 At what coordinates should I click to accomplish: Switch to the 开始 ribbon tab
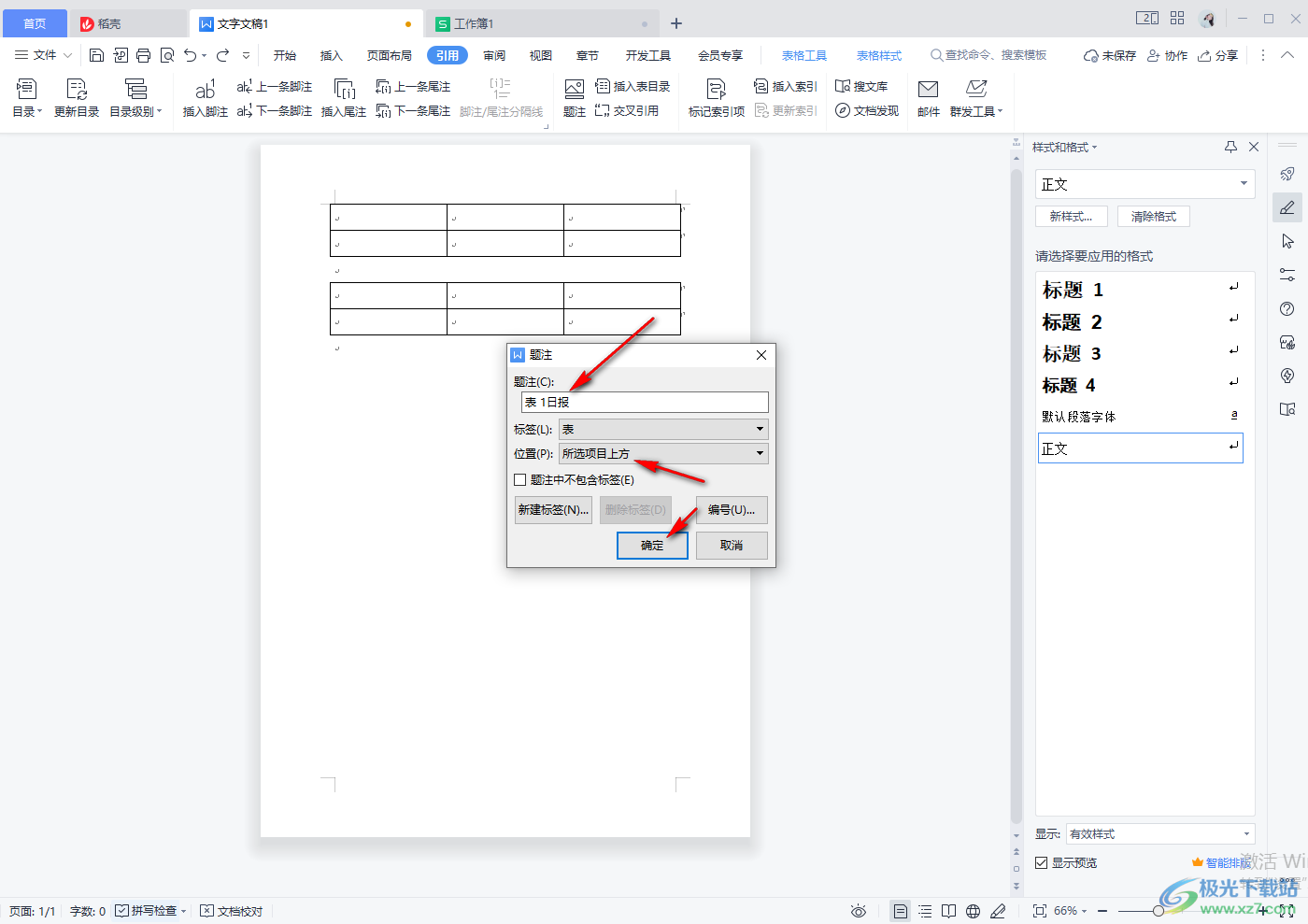pyautogui.click(x=285, y=56)
